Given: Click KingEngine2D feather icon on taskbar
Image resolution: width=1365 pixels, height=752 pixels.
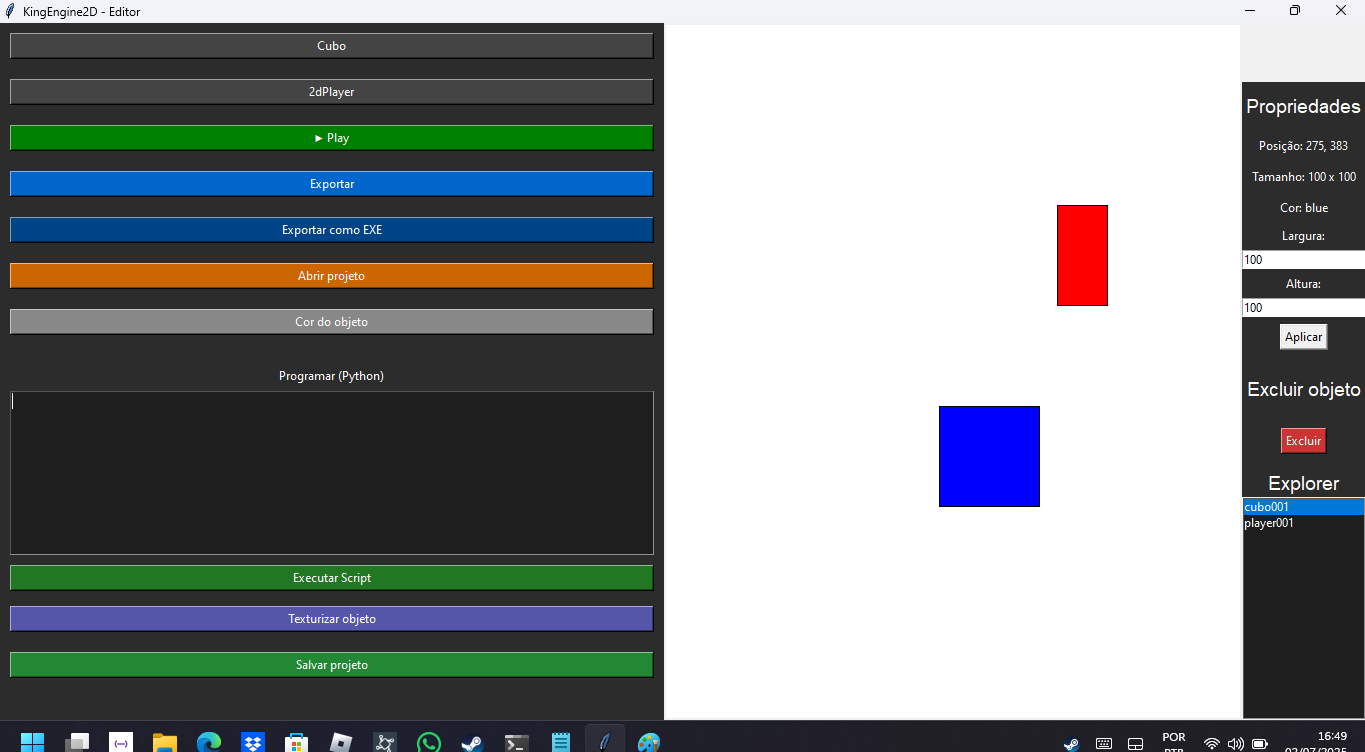Looking at the screenshot, I should click(x=605, y=742).
